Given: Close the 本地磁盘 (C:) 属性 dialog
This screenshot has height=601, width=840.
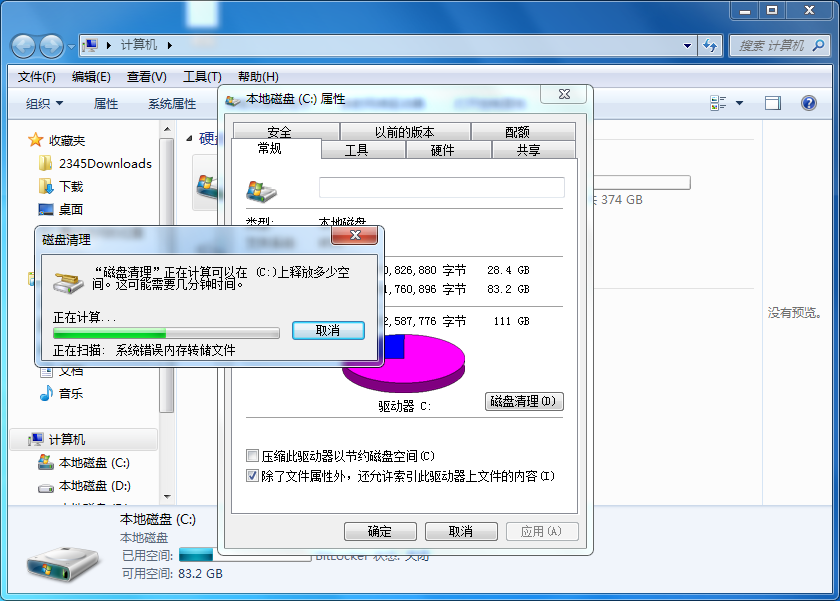Looking at the screenshot, I should pyautogui.click(x=564, y=94).
